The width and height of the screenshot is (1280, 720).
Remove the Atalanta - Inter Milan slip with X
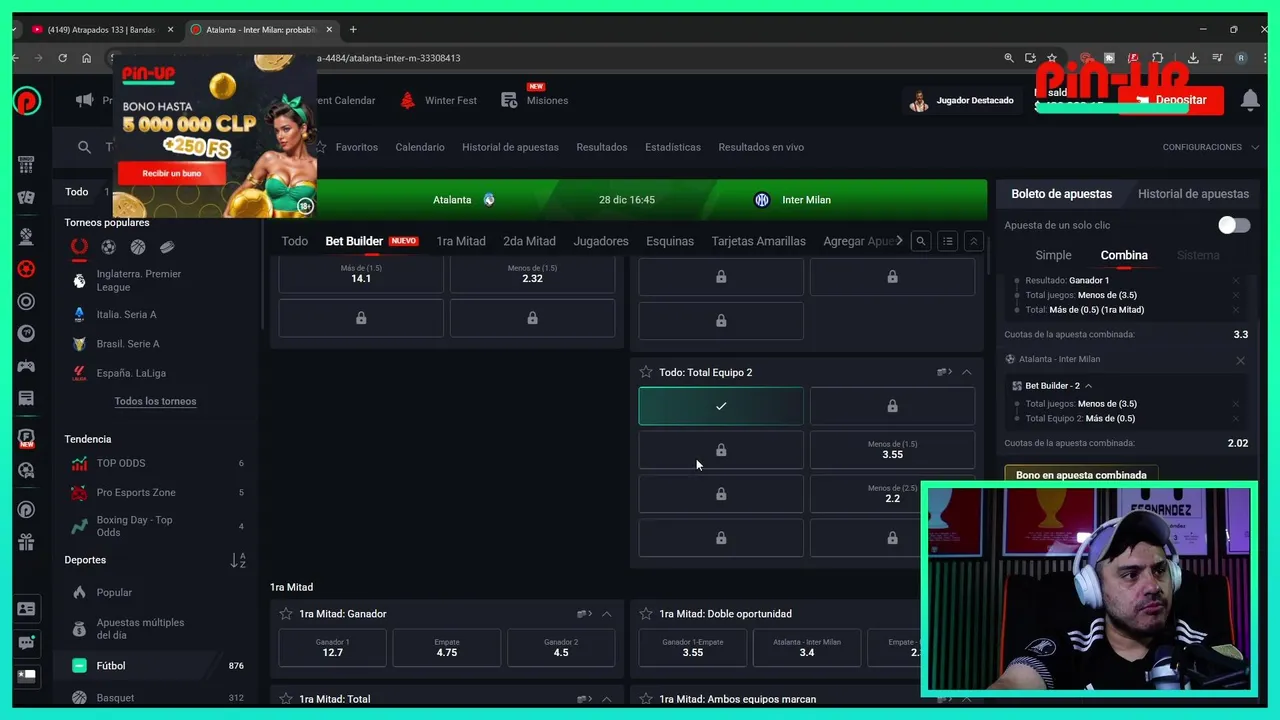[1240, 360]
